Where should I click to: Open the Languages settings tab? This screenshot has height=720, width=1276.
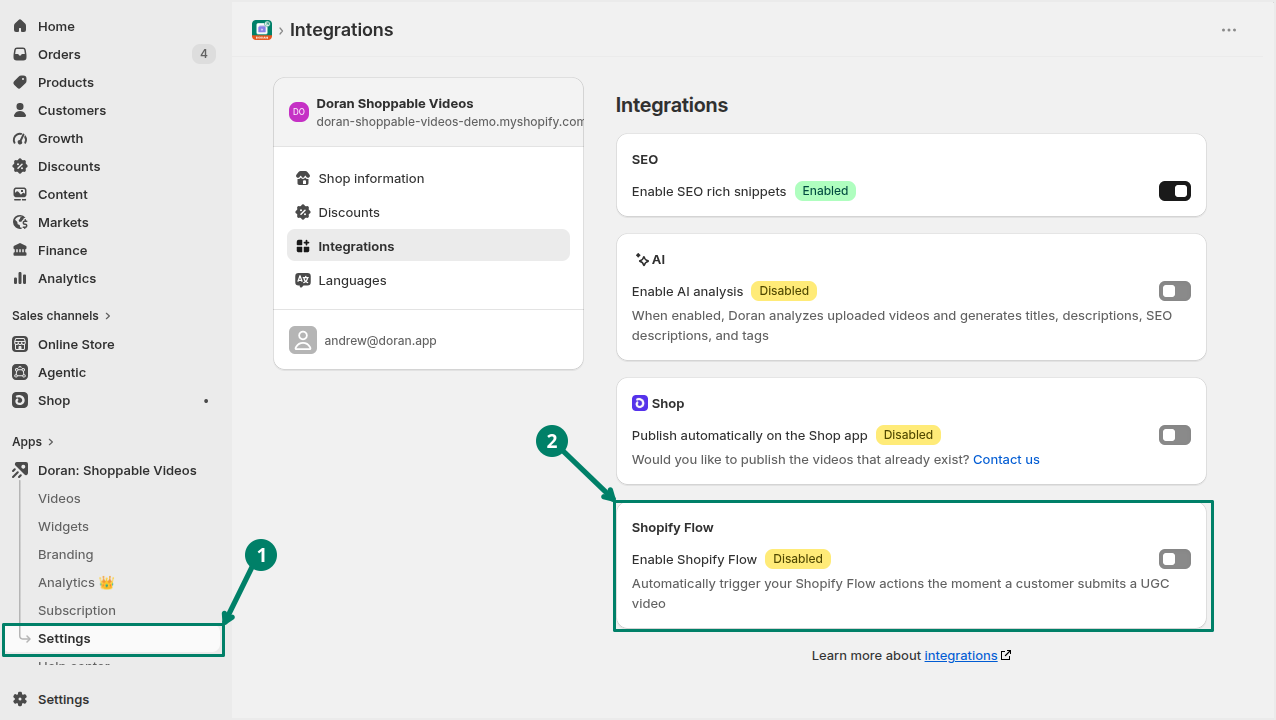tap(428, 280)
